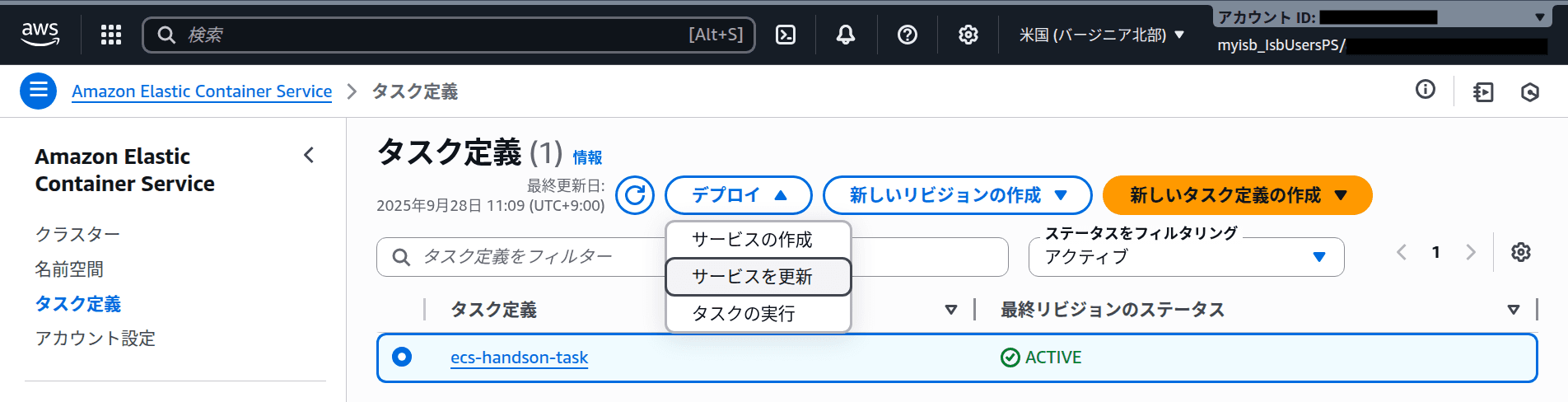Viewport: 1568px width, 402px height.
Task: Click page number 1 in pagination
Action: pos(1436,252)
